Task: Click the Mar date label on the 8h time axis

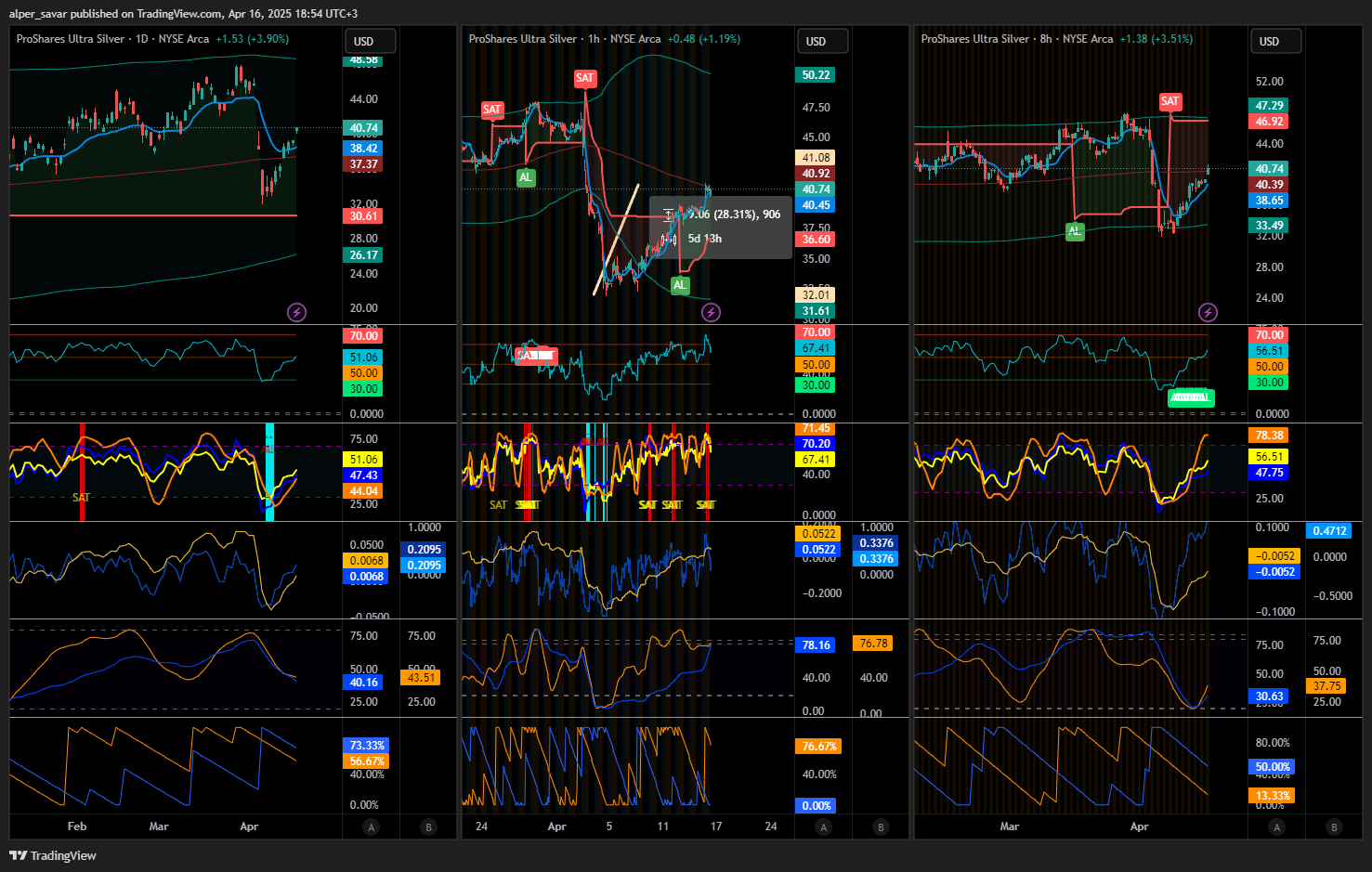Action: coord(1010,826)
